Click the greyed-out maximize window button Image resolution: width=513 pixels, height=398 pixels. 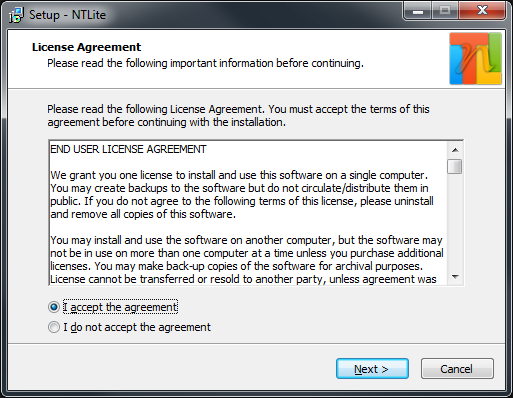[445, 11]
